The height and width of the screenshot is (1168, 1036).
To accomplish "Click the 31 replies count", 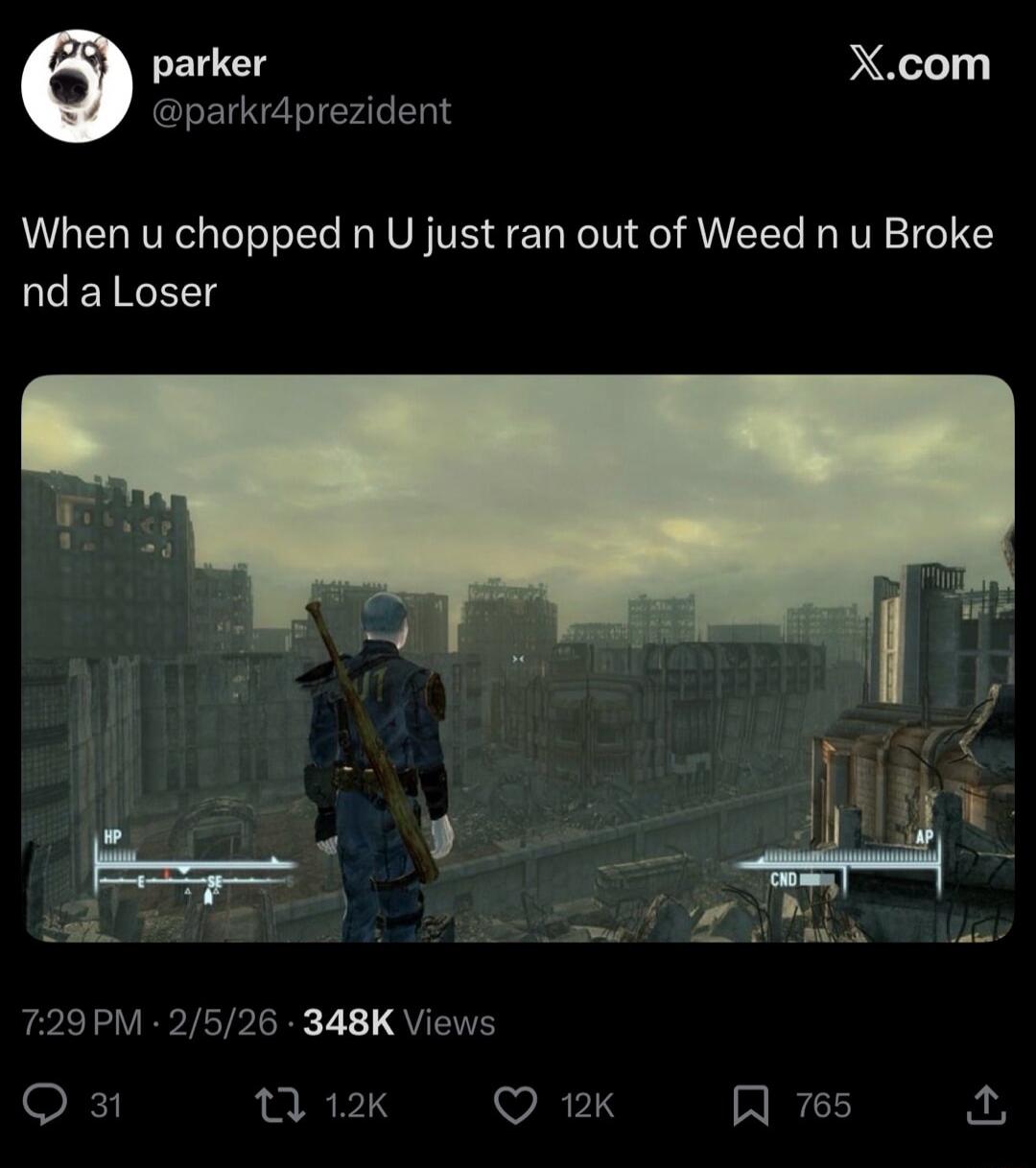I will point(106,1106).
